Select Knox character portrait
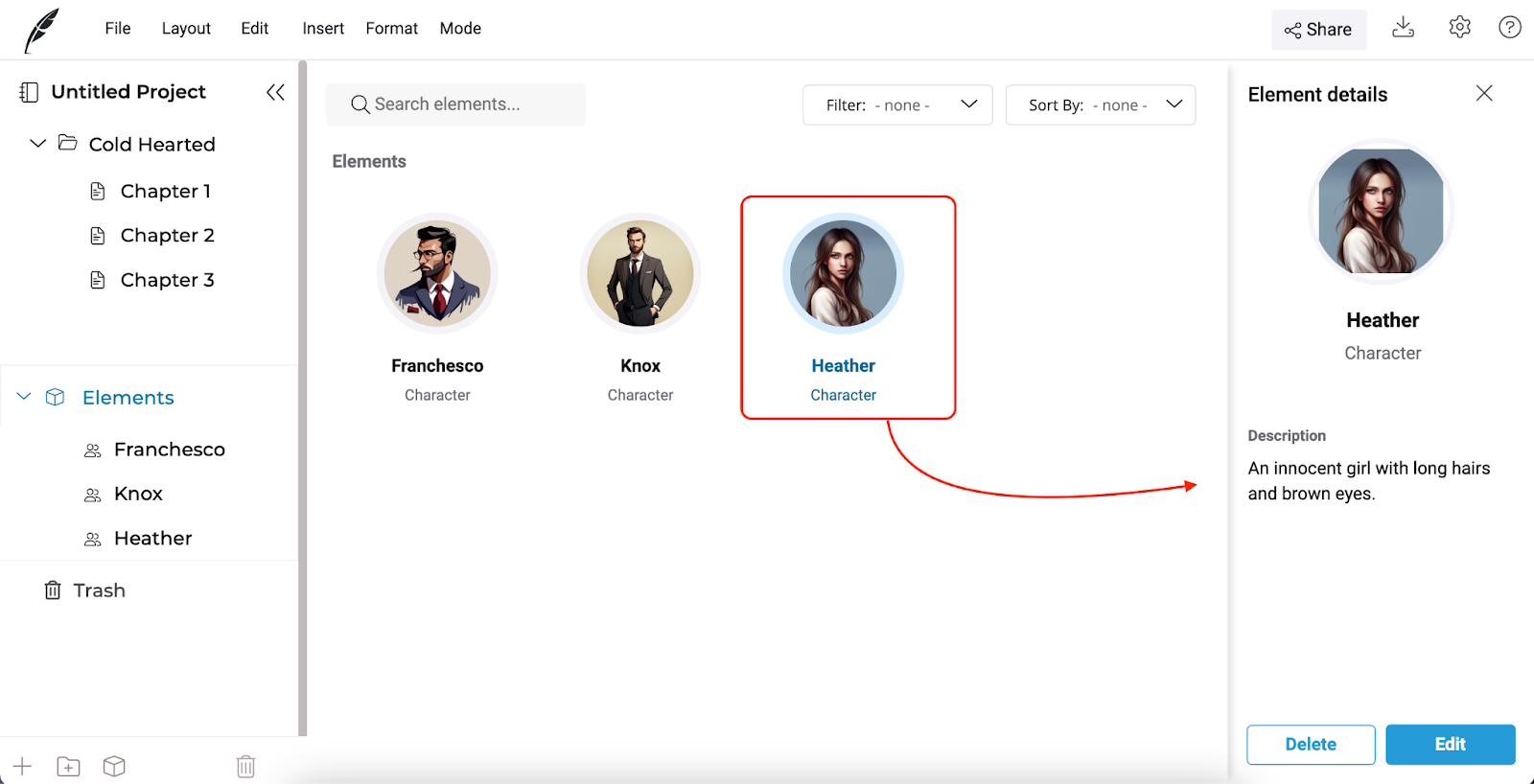Screen dimensions: 1534x784 tap(640, 273)
